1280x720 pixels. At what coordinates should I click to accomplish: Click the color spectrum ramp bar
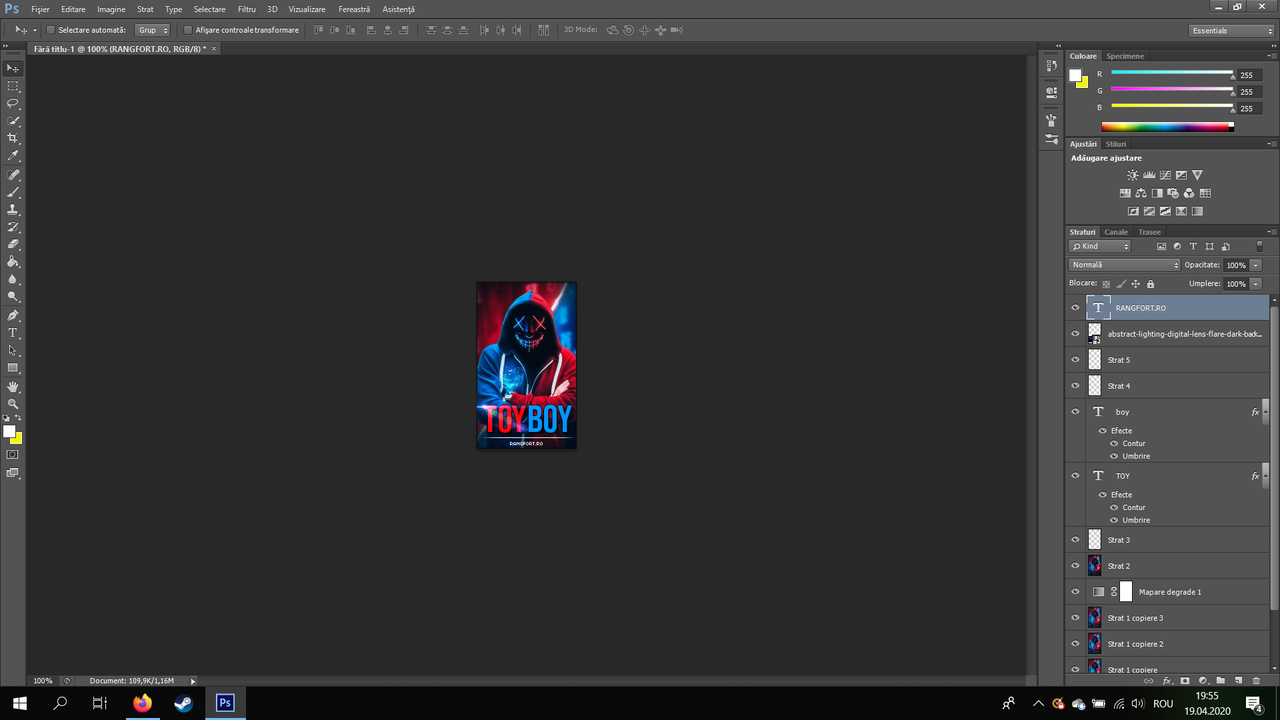point(1167,127)
